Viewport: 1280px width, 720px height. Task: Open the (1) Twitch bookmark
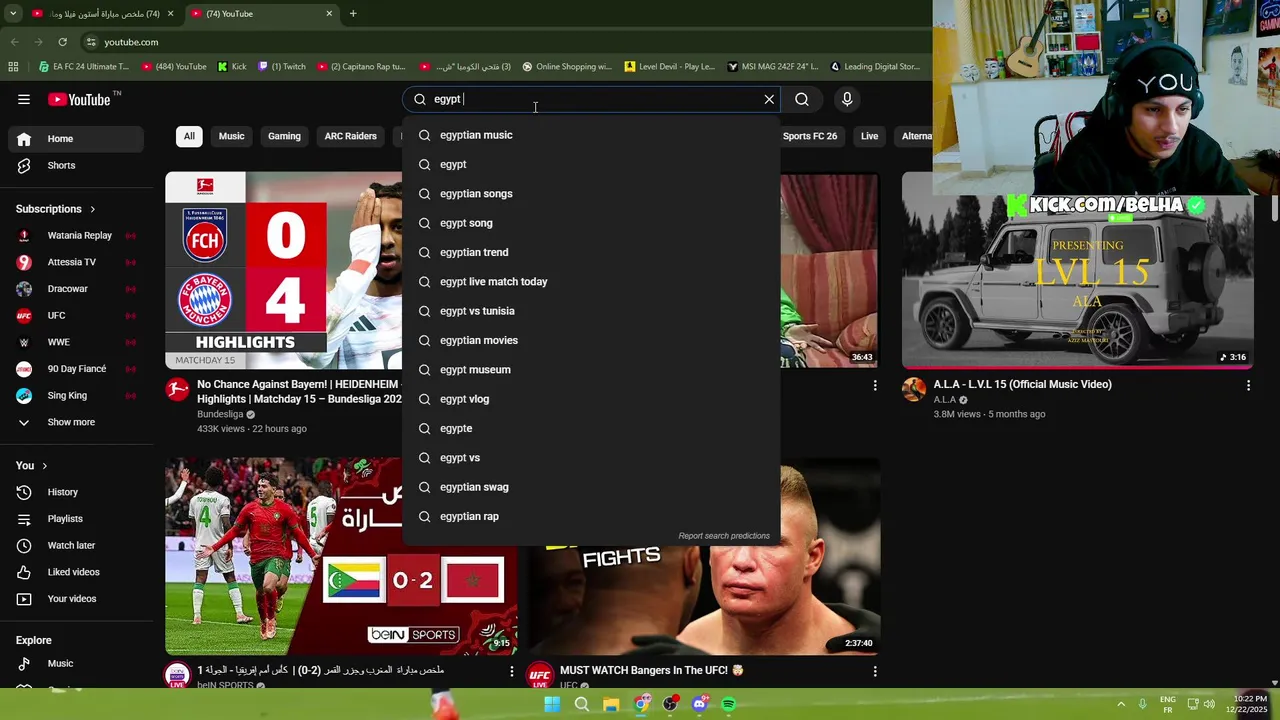282,67
